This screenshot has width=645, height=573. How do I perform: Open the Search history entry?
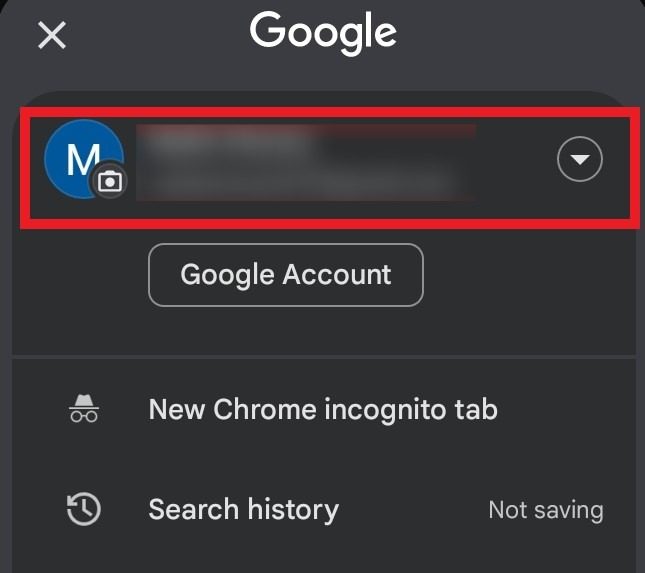point(243,510)
